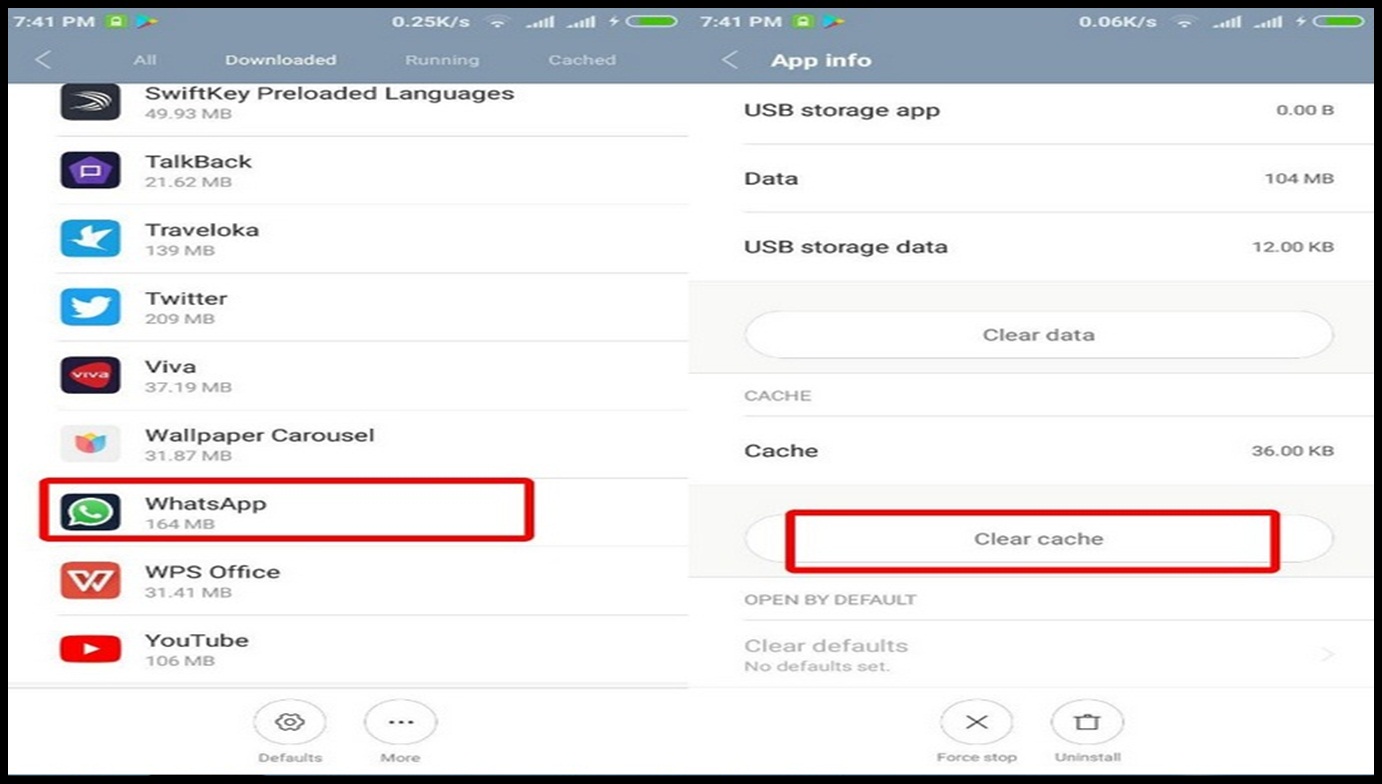The height and width of the screenshot is (784, 1382).
Task: Tap the 104 MB data size value
Action: pos(1299,178)
